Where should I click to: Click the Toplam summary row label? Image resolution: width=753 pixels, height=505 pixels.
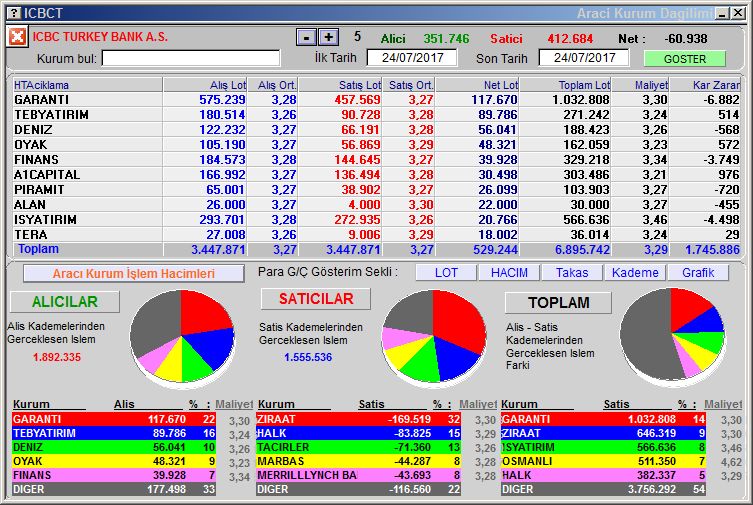coord(38,249)
